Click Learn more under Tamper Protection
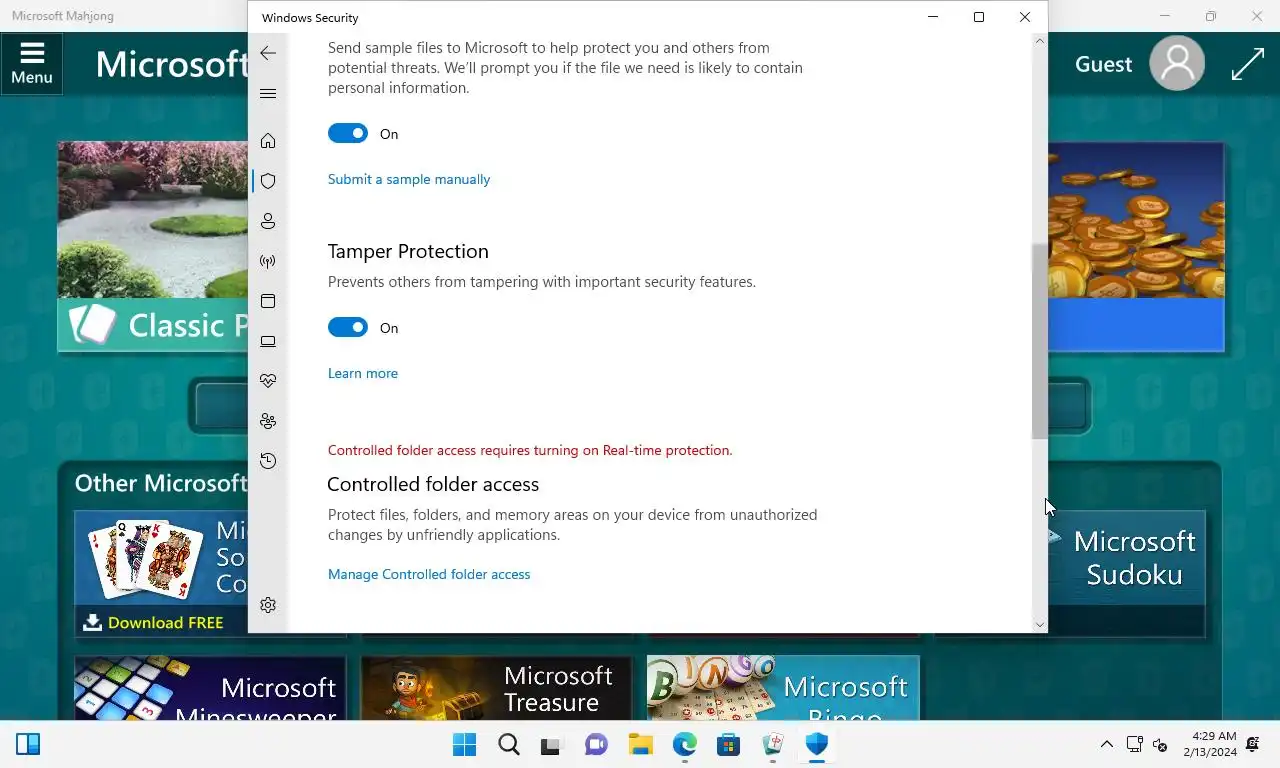This screenshot has width=1280, height=768. tap(363, 373)
